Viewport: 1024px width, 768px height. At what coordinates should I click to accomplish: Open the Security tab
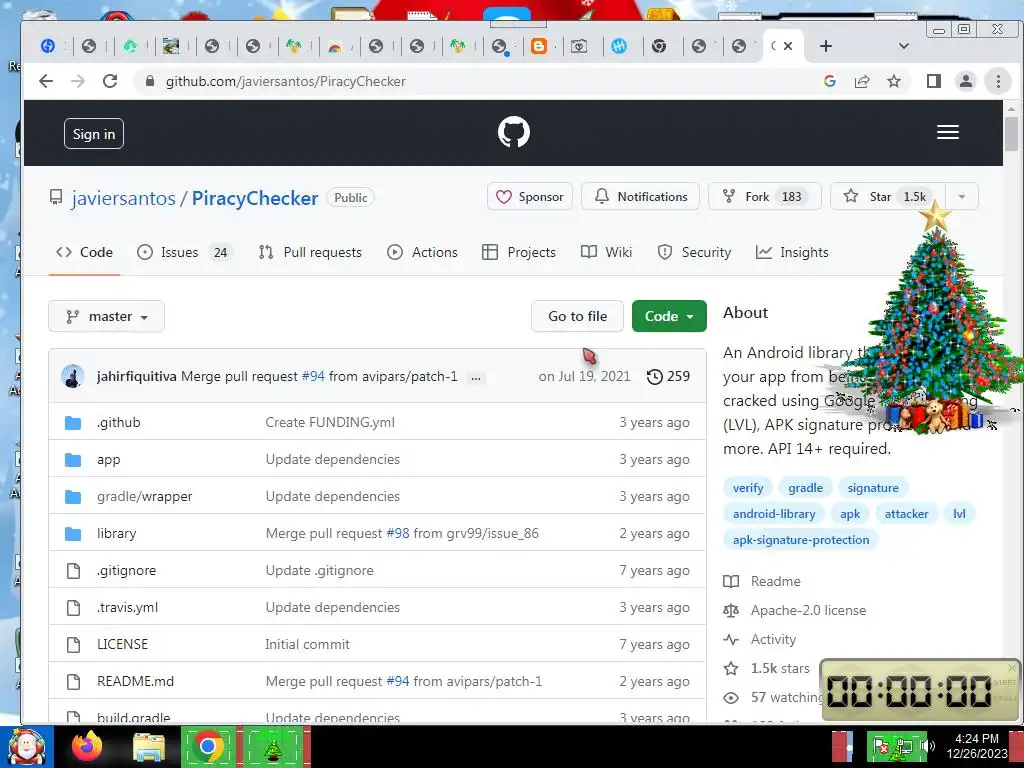(694, 252)
